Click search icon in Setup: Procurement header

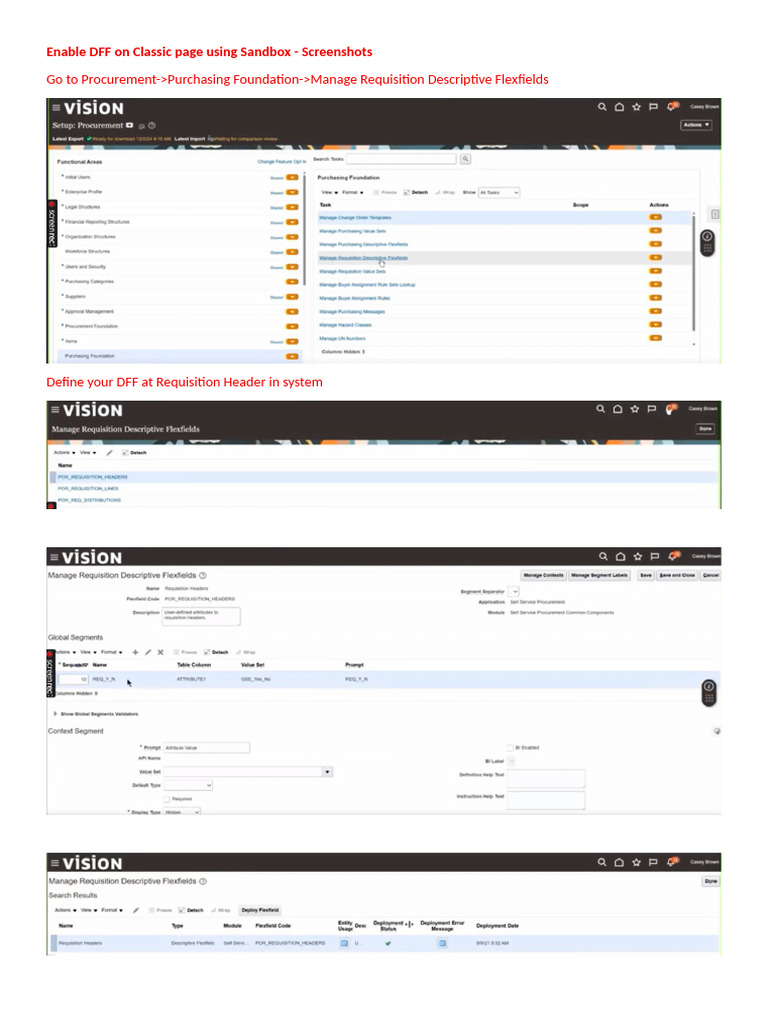coord(602,107)
